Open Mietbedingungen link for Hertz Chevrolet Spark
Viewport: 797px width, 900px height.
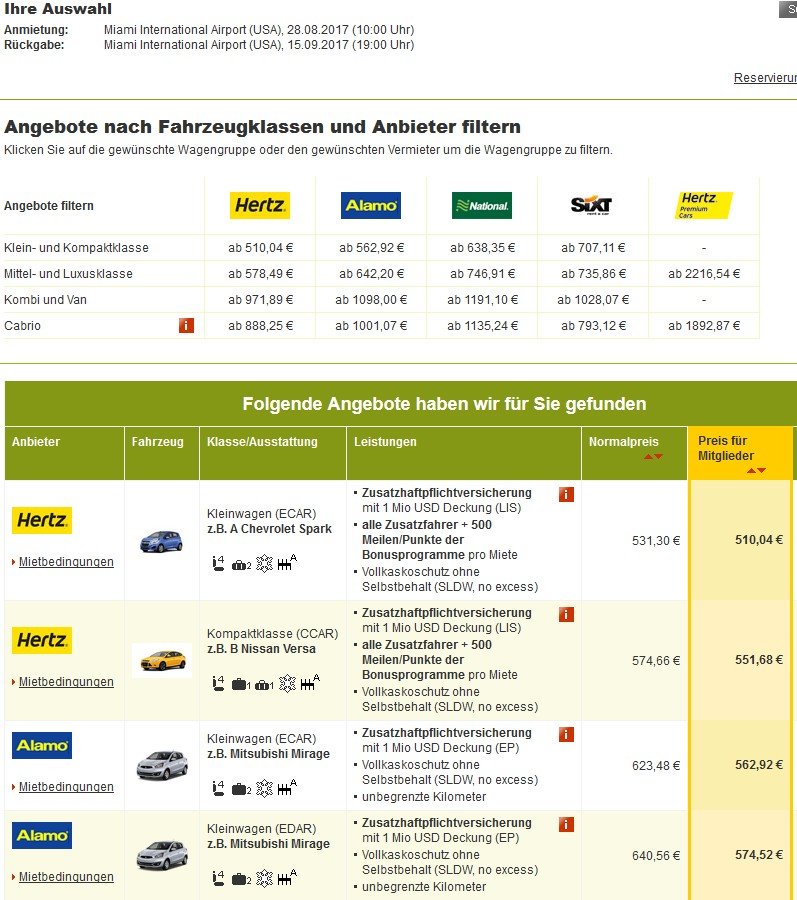pos(66,562)
